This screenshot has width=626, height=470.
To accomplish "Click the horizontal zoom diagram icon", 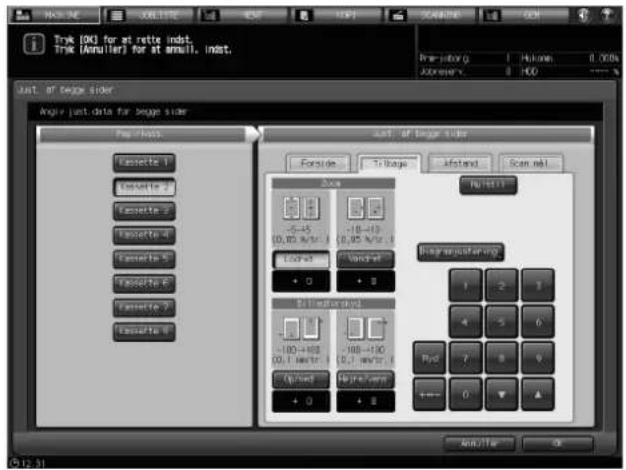I will [x=365, y=208].
